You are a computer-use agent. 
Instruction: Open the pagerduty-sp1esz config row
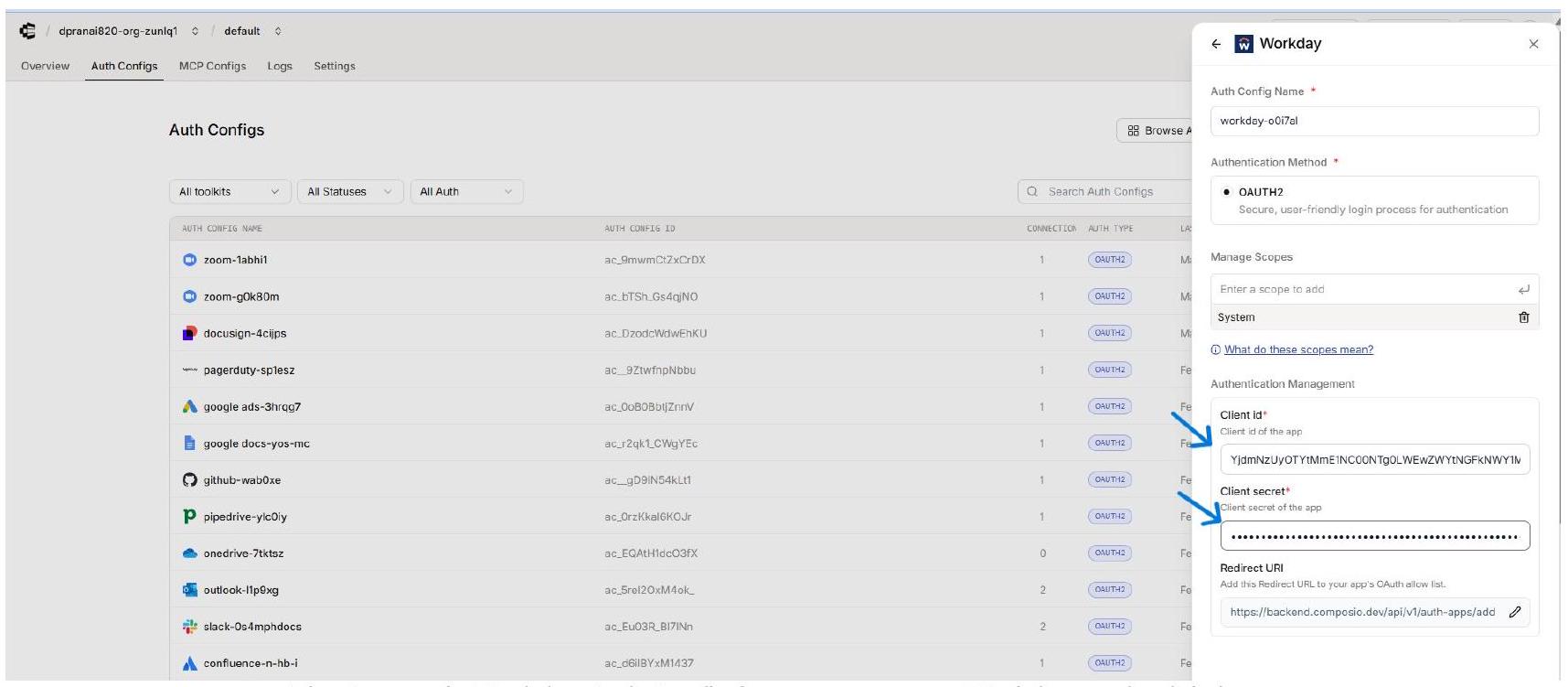pos(249,370)
